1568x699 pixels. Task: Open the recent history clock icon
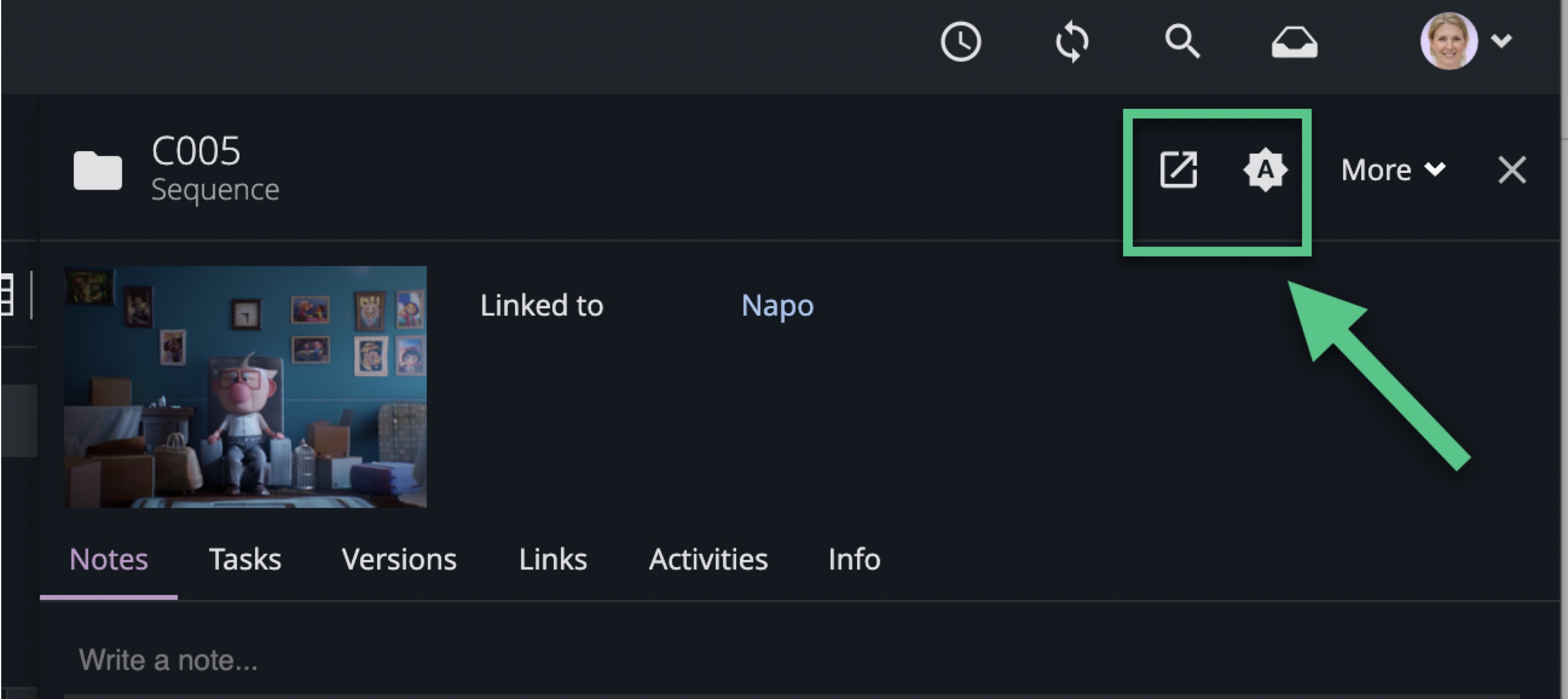pyautogui.click(x=960, y=41)
